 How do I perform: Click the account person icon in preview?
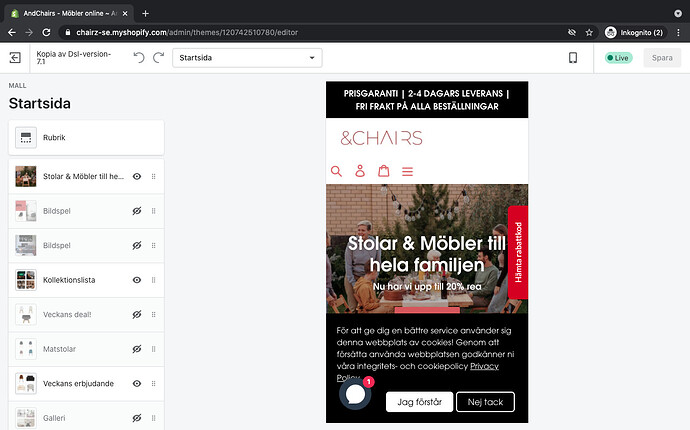(360, 171)
